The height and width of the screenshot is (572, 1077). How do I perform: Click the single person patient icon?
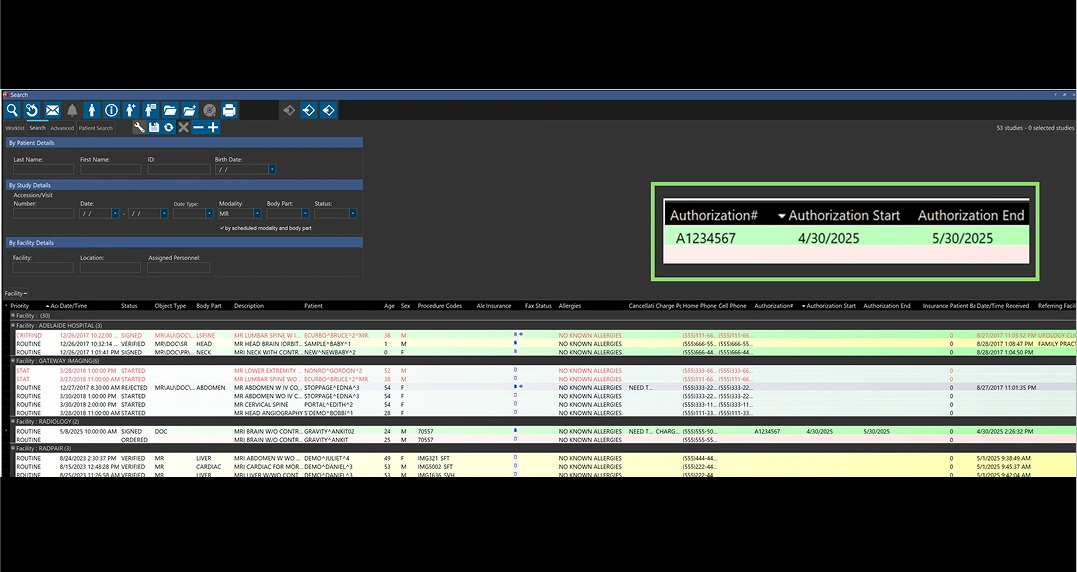coord(91,110)
